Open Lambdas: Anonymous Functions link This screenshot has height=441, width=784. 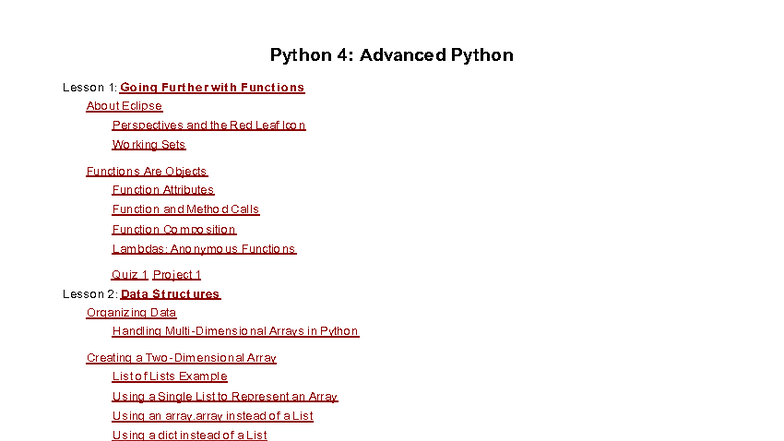click(204, 249)
